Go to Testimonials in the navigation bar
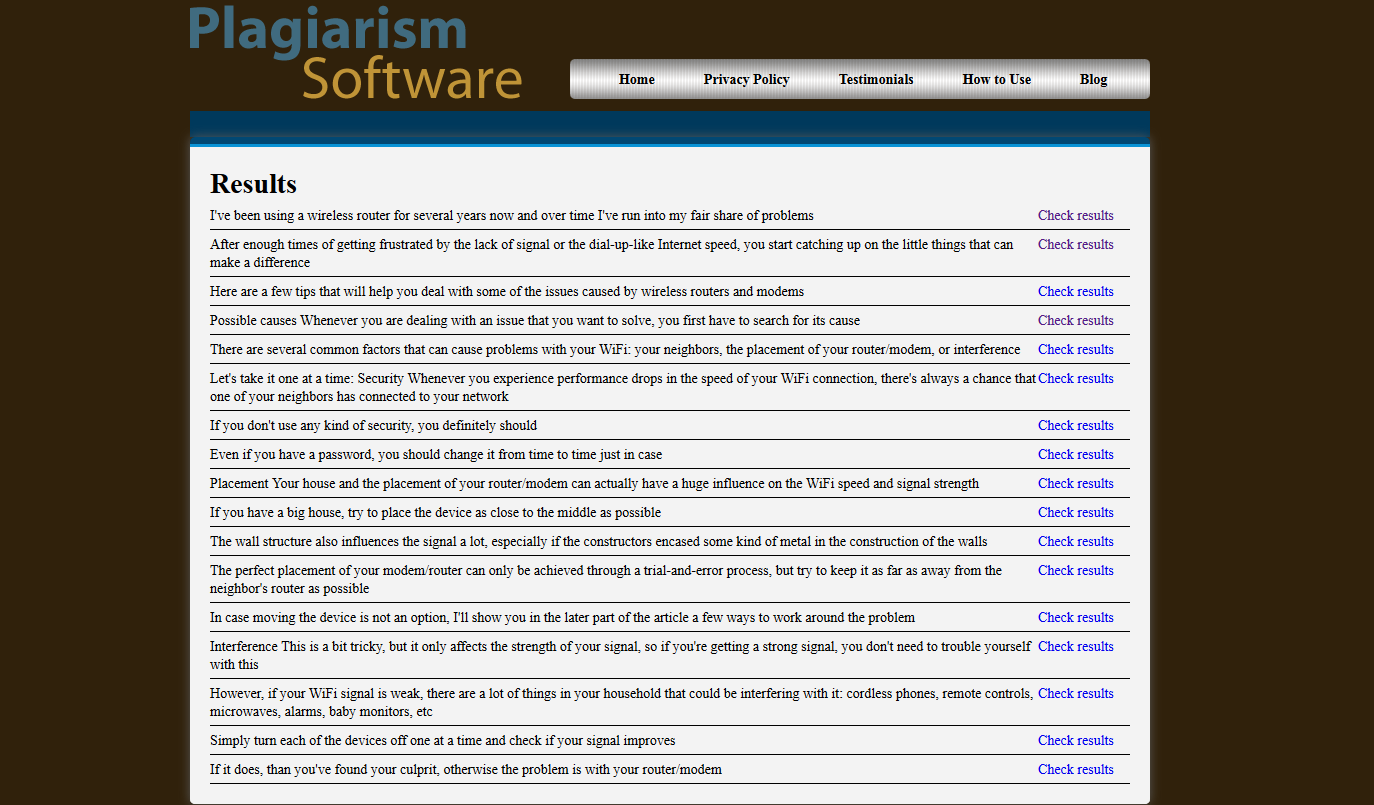The width and height of the screenshot is (1374, 805). click(876, 80)
